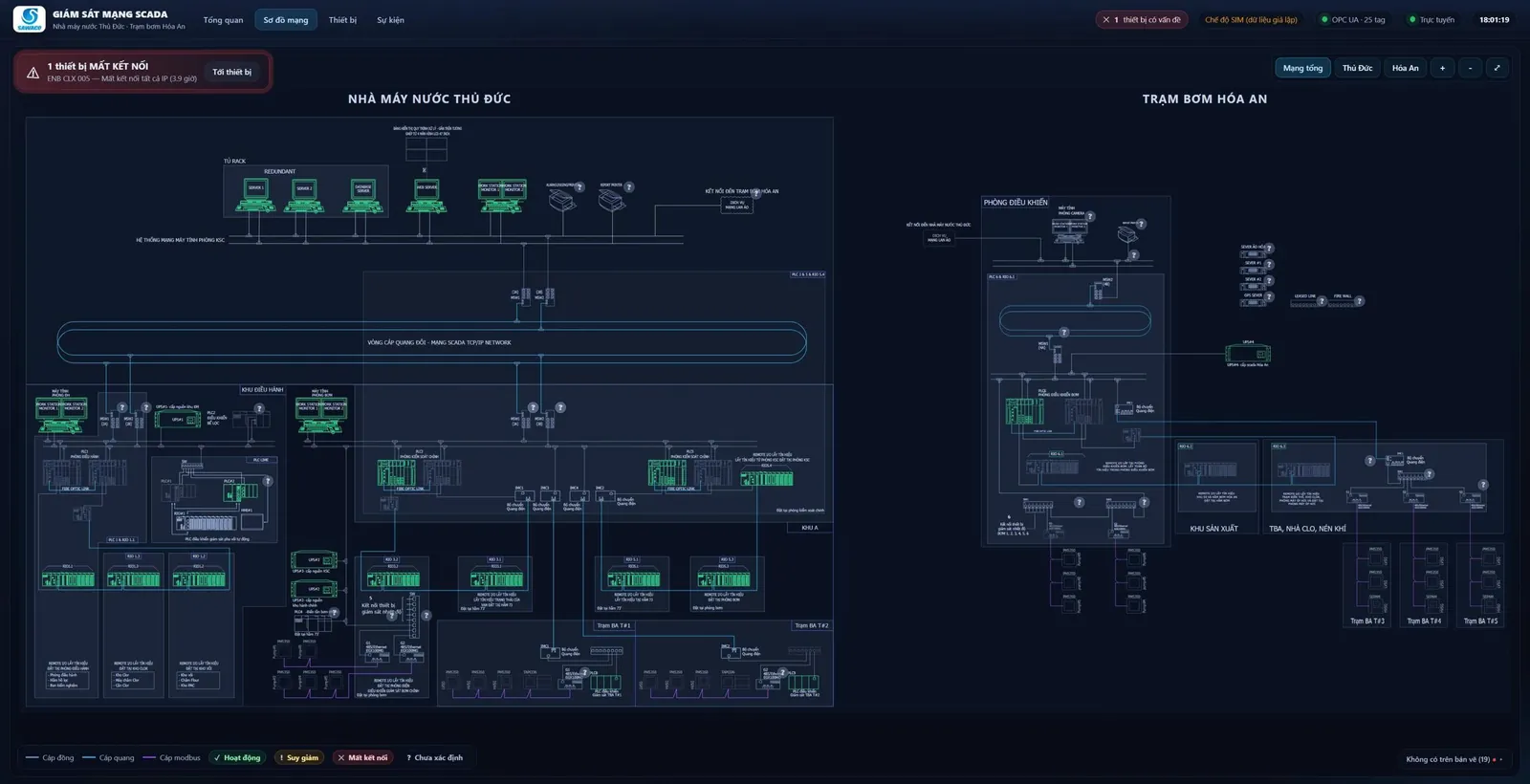Viewport: 1530px width, 784px height.
Task: Select the DATABASE SERVER computer icon
Action: 362,194
